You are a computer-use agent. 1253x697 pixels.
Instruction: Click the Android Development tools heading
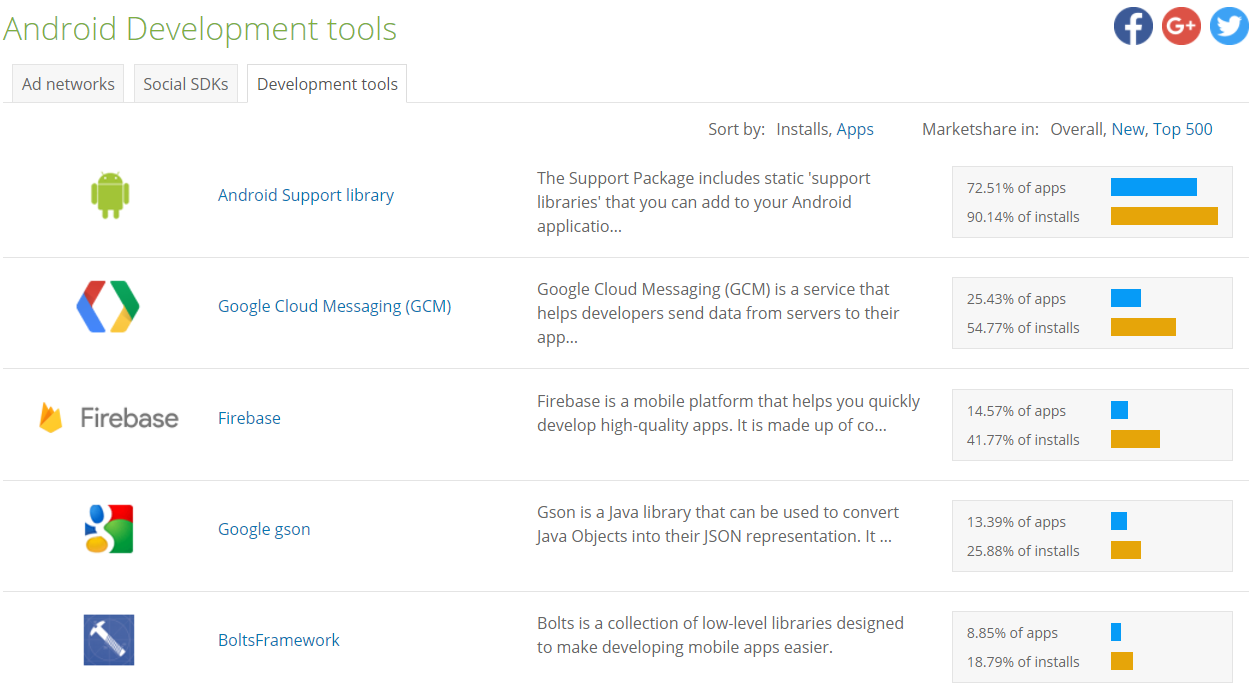click(x=200, y=29)
